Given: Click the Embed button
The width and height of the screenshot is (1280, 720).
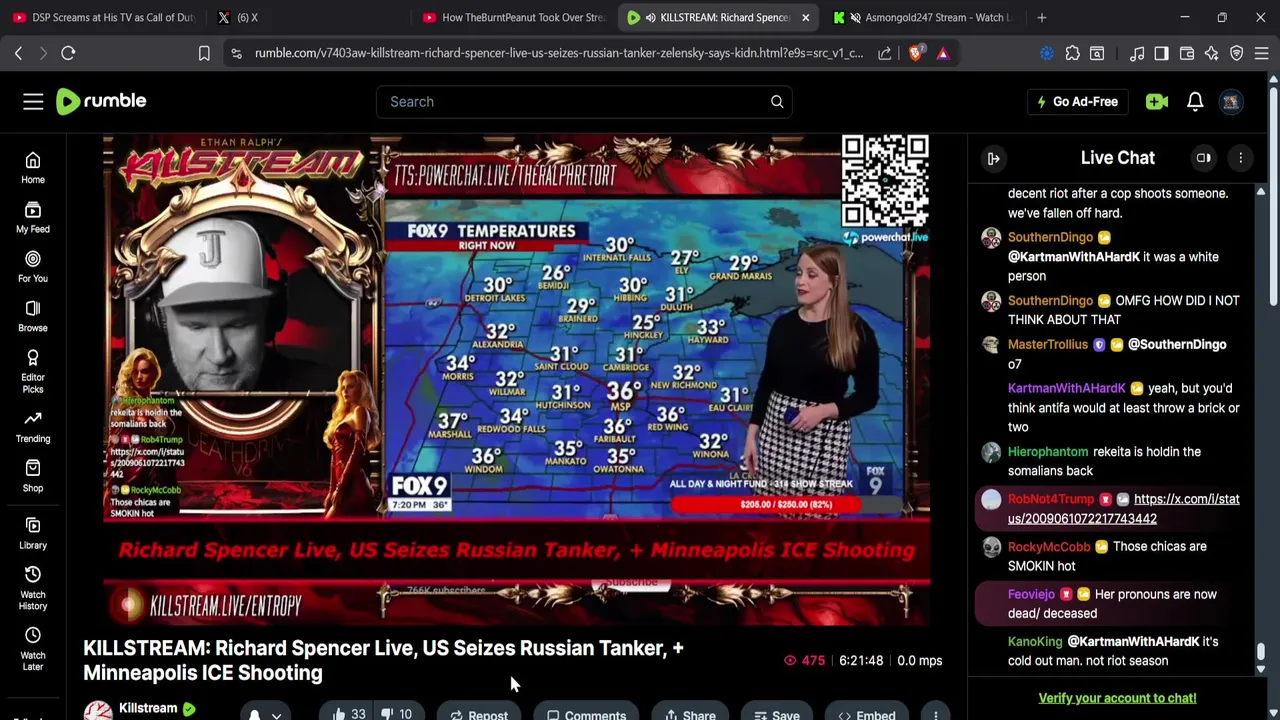Looking at the screenshot, I should click(x=867, y=714).
